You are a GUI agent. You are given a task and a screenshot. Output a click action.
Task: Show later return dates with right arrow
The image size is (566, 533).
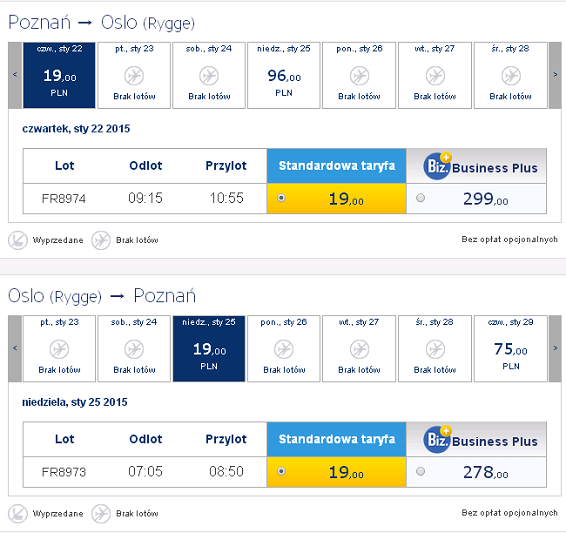point(555,348)
